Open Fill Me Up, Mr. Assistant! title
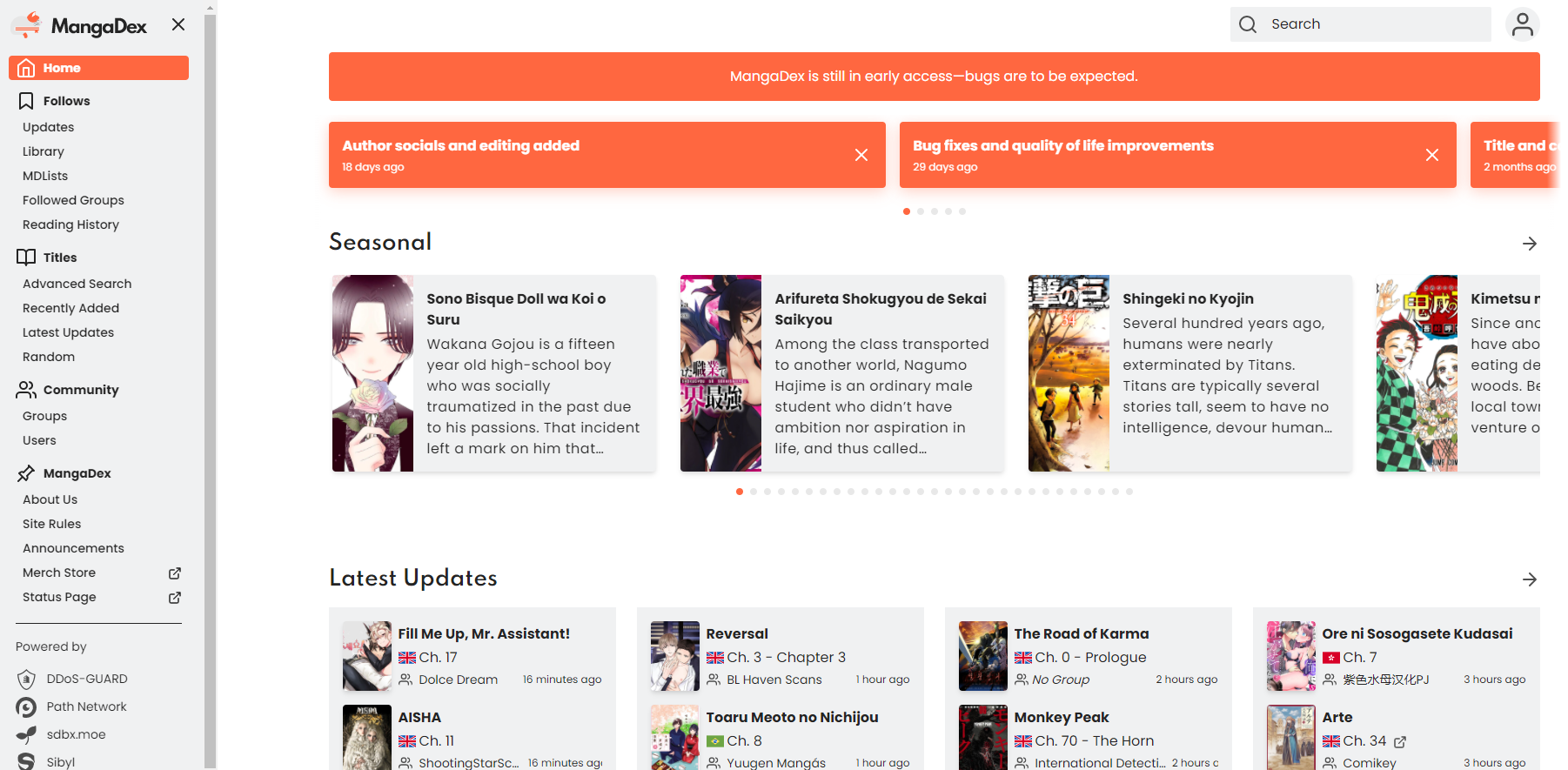Viewport: 1568px width, 770px height. (x=484, y=633)
